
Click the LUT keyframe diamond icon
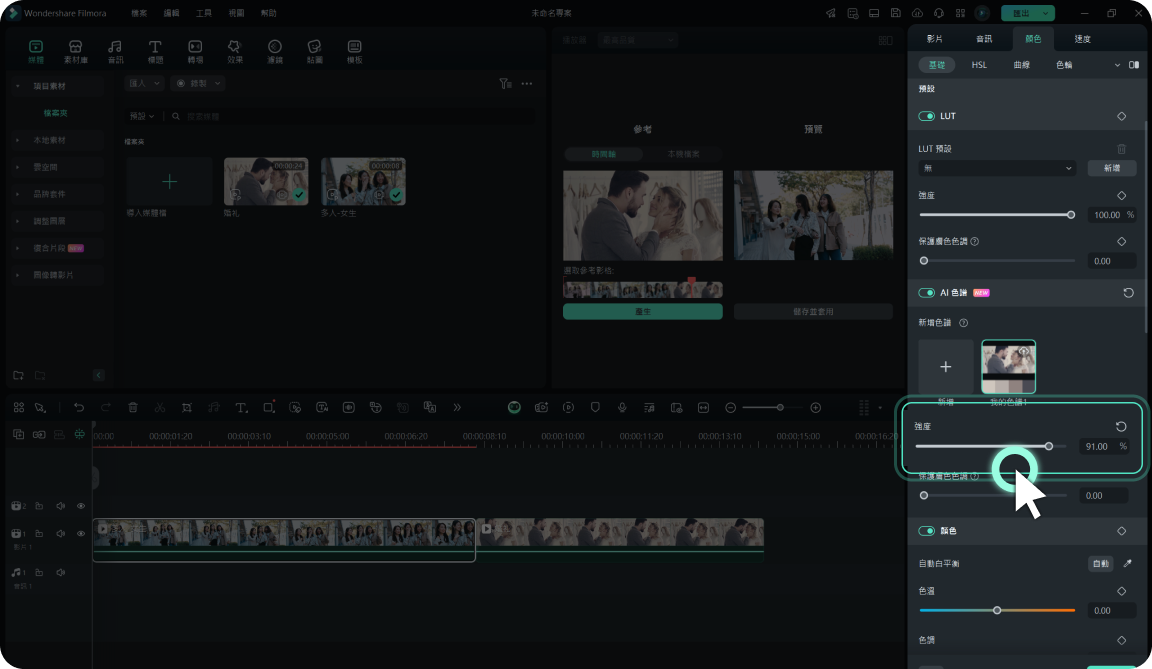tap(1121, 116)
